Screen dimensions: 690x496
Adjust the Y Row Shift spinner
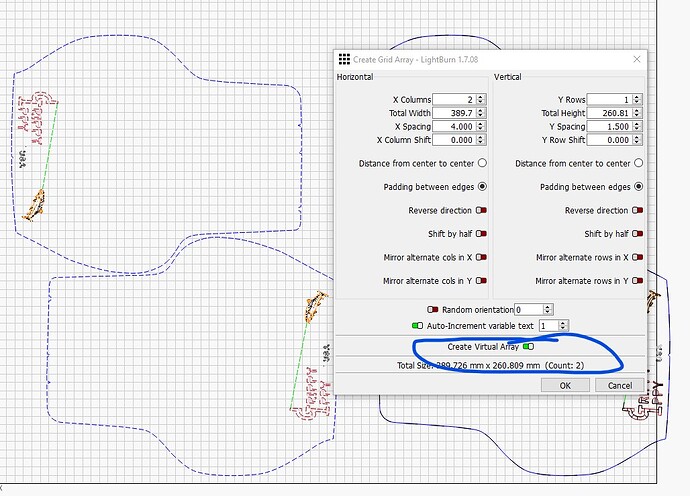tap(637, 140)
